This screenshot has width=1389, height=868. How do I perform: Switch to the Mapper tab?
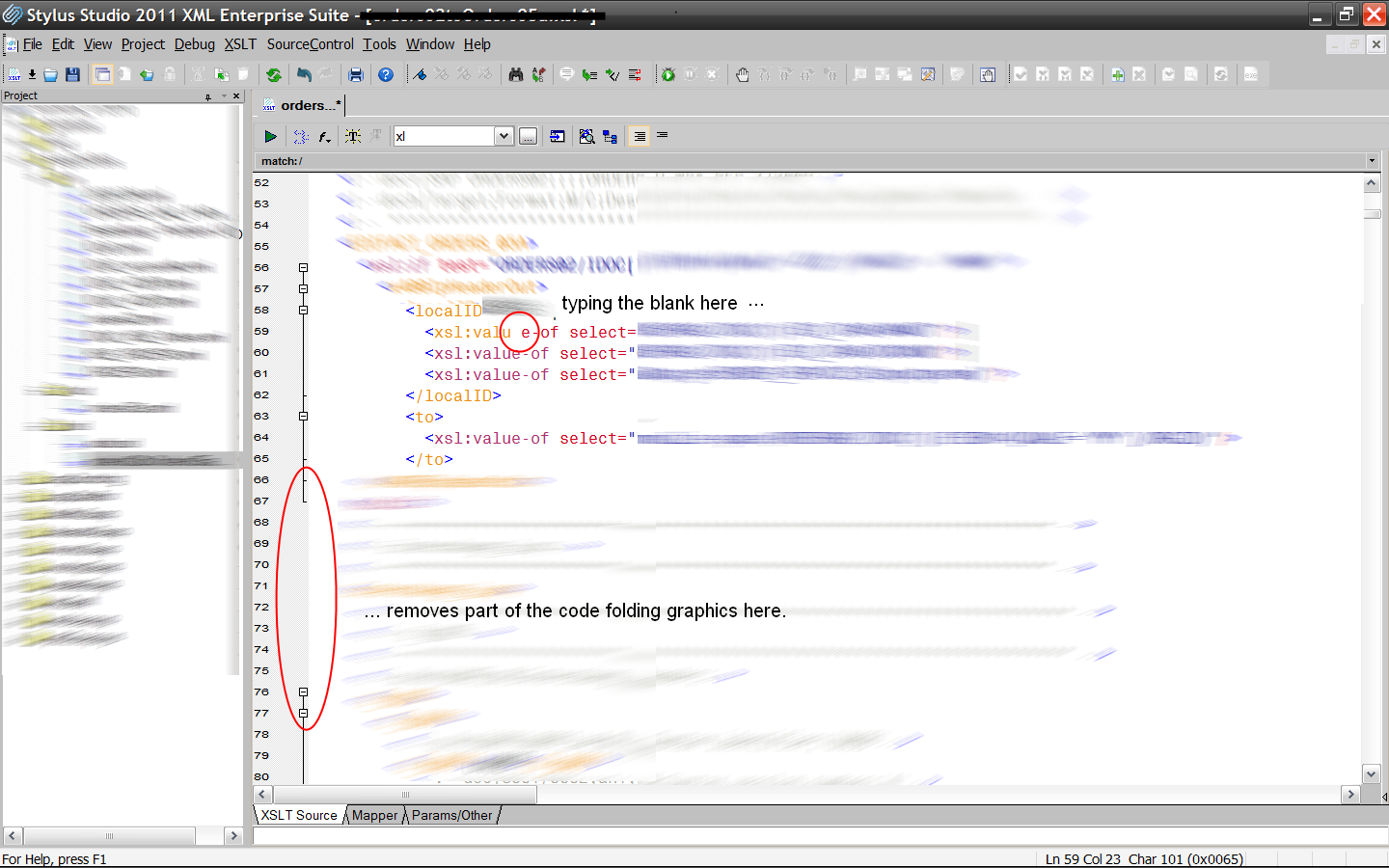tap(374, 816)
